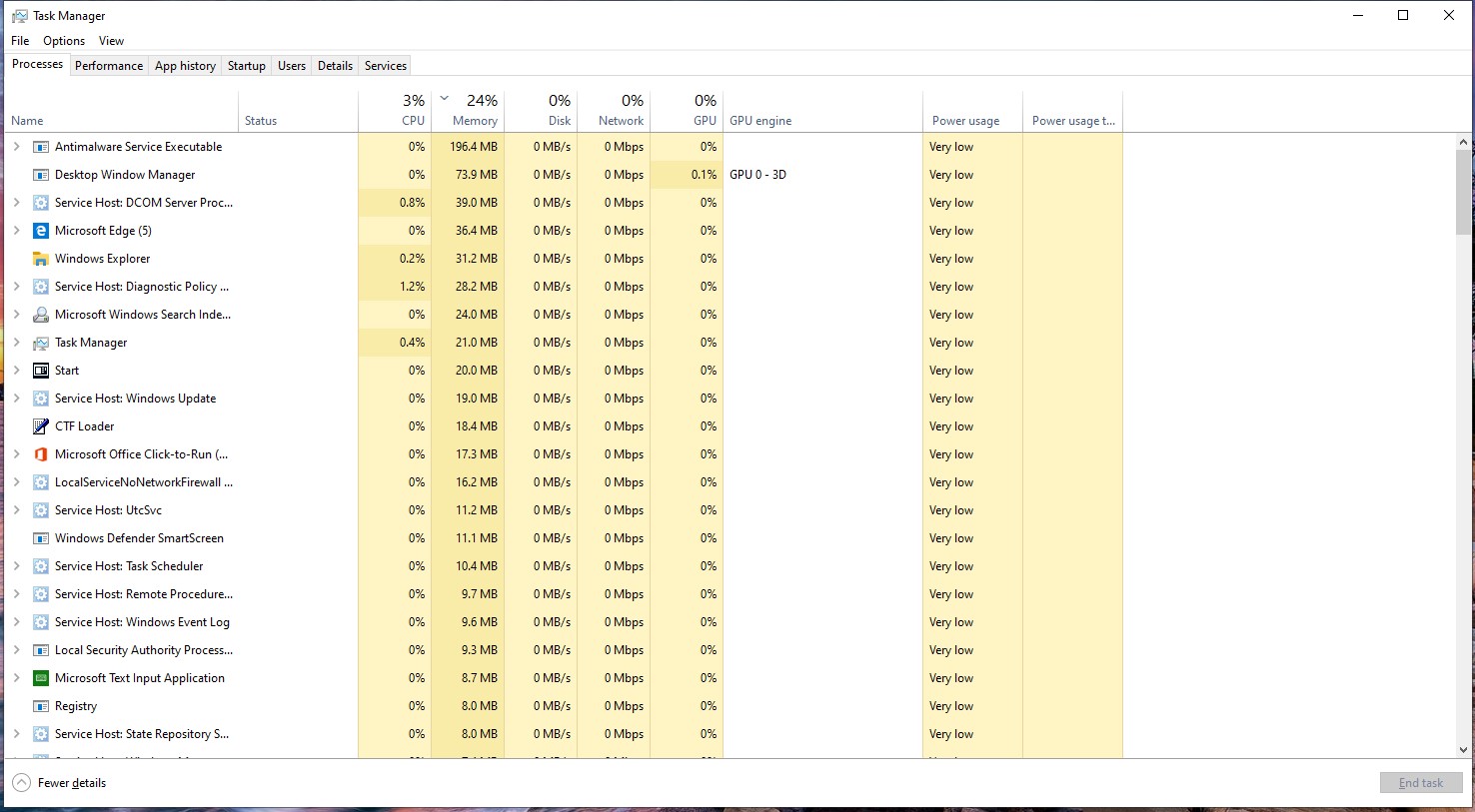1475x812 pixels.
Task: Click the CTF Loader pen icon
Action: coord(41,426)
